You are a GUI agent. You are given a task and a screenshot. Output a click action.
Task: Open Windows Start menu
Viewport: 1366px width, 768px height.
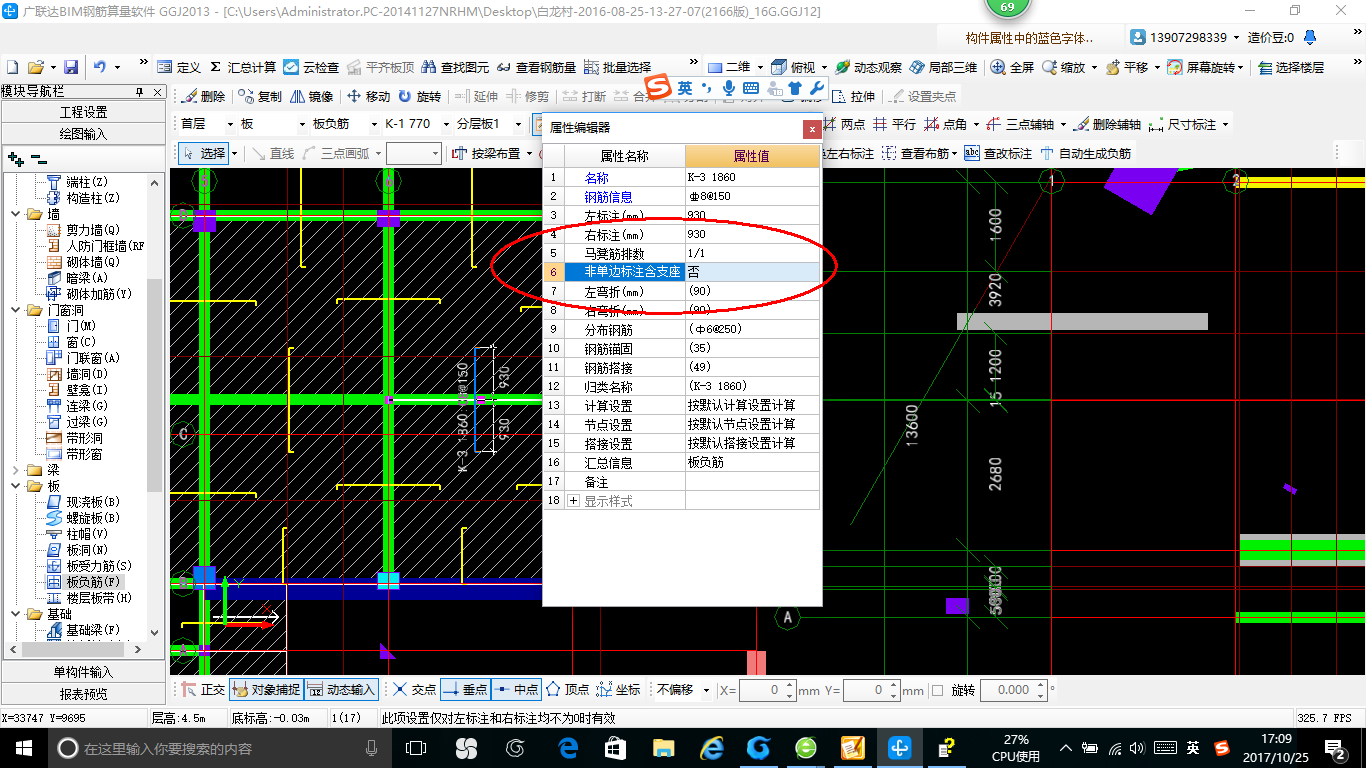(23, 748)
